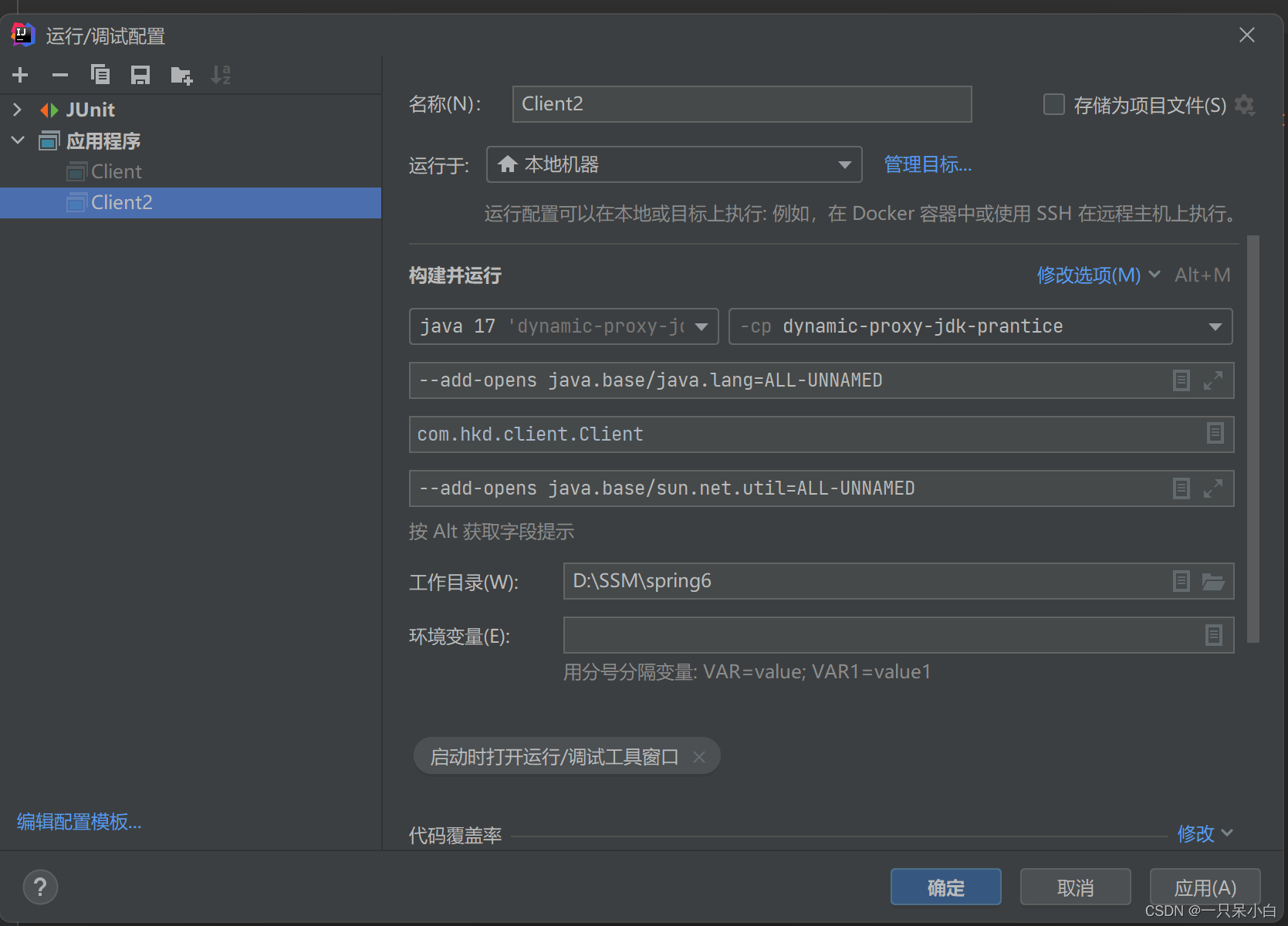Select the Client2 configuration

pyautogui.click(x=191, y=203)
